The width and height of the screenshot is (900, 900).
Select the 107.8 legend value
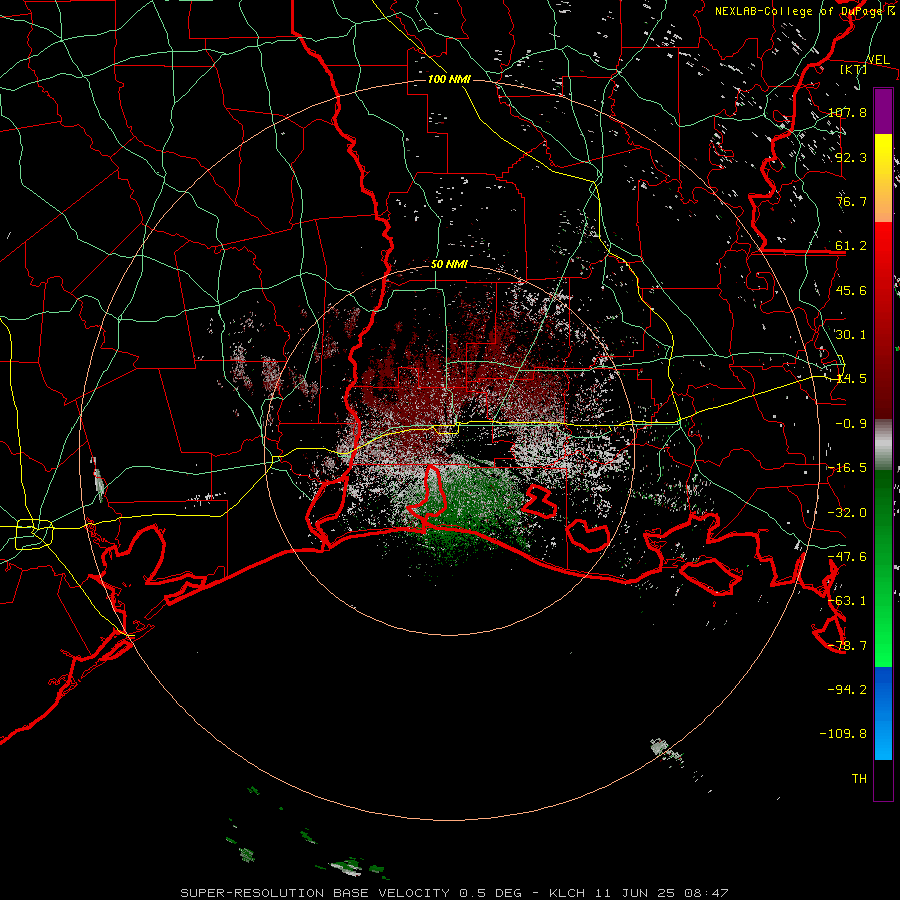coord(847,112)
